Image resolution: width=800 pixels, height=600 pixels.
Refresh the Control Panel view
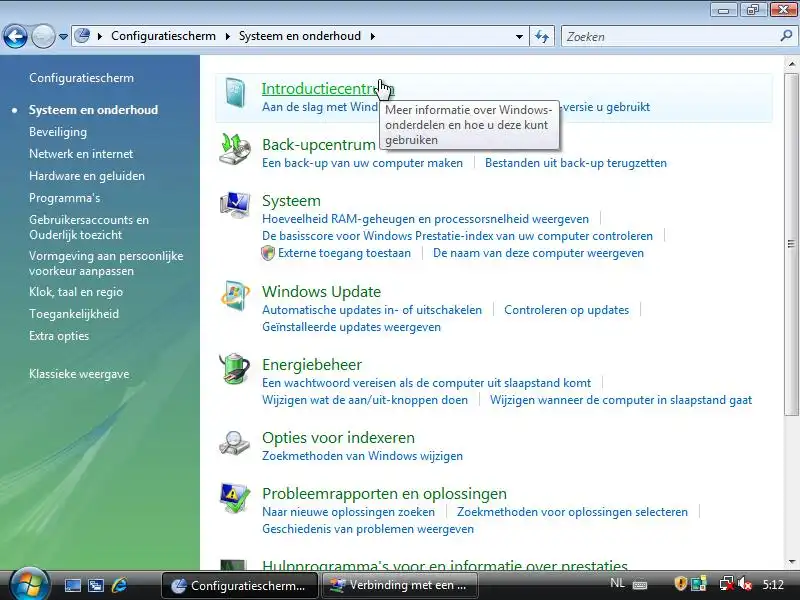click(542, 36)
